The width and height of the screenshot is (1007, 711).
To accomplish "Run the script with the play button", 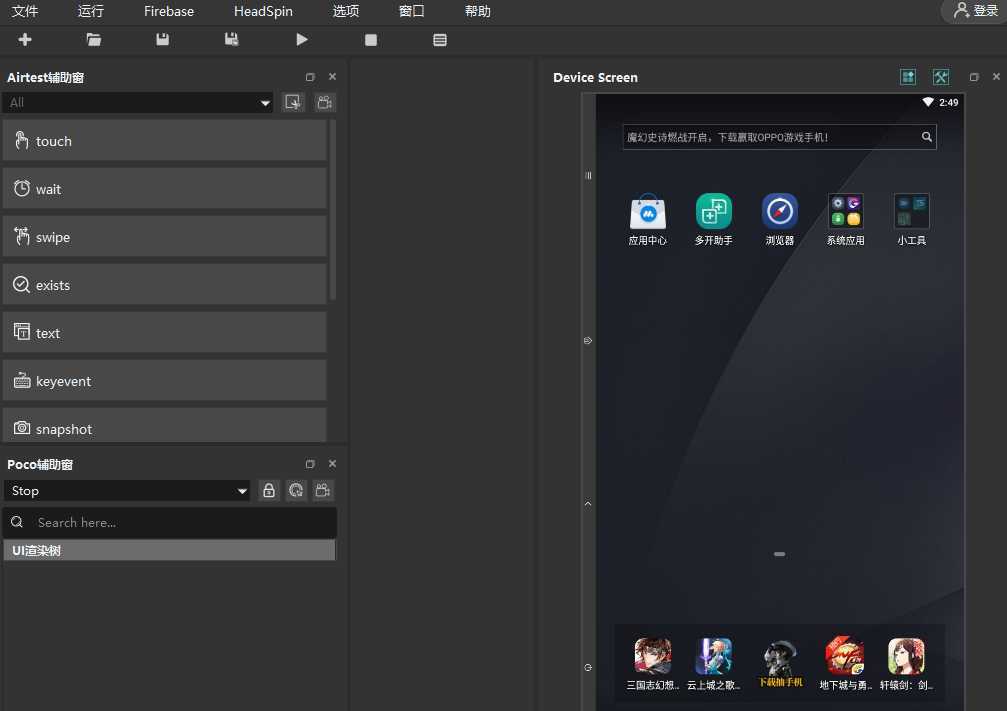I will click(302, 40).
